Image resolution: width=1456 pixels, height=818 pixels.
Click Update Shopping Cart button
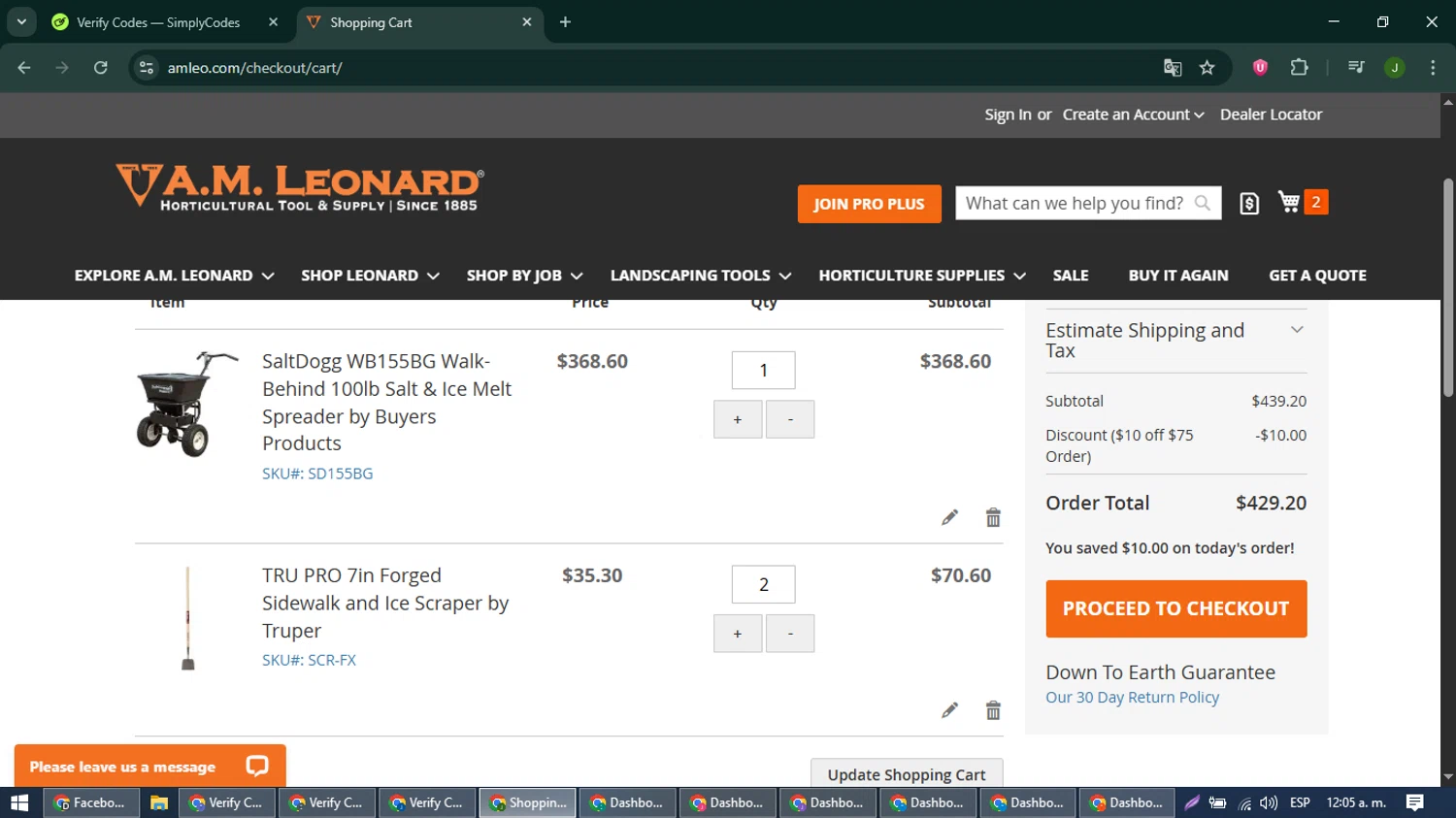[907, 773]
